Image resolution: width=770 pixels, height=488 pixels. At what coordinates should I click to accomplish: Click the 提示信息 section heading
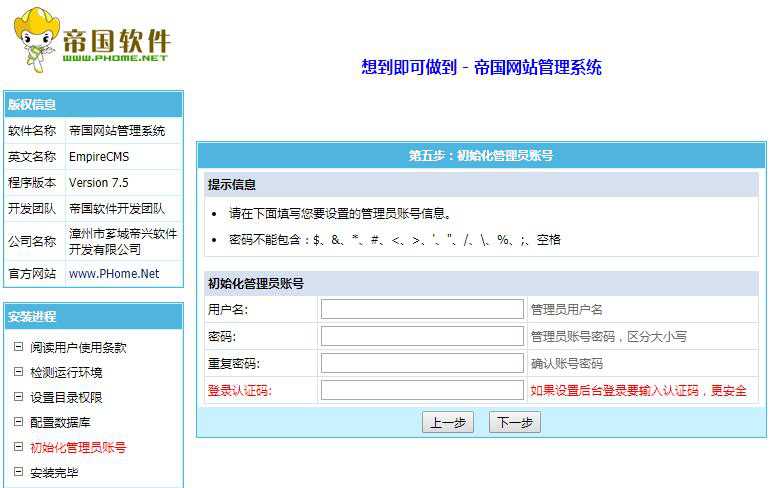pos(232,185)
